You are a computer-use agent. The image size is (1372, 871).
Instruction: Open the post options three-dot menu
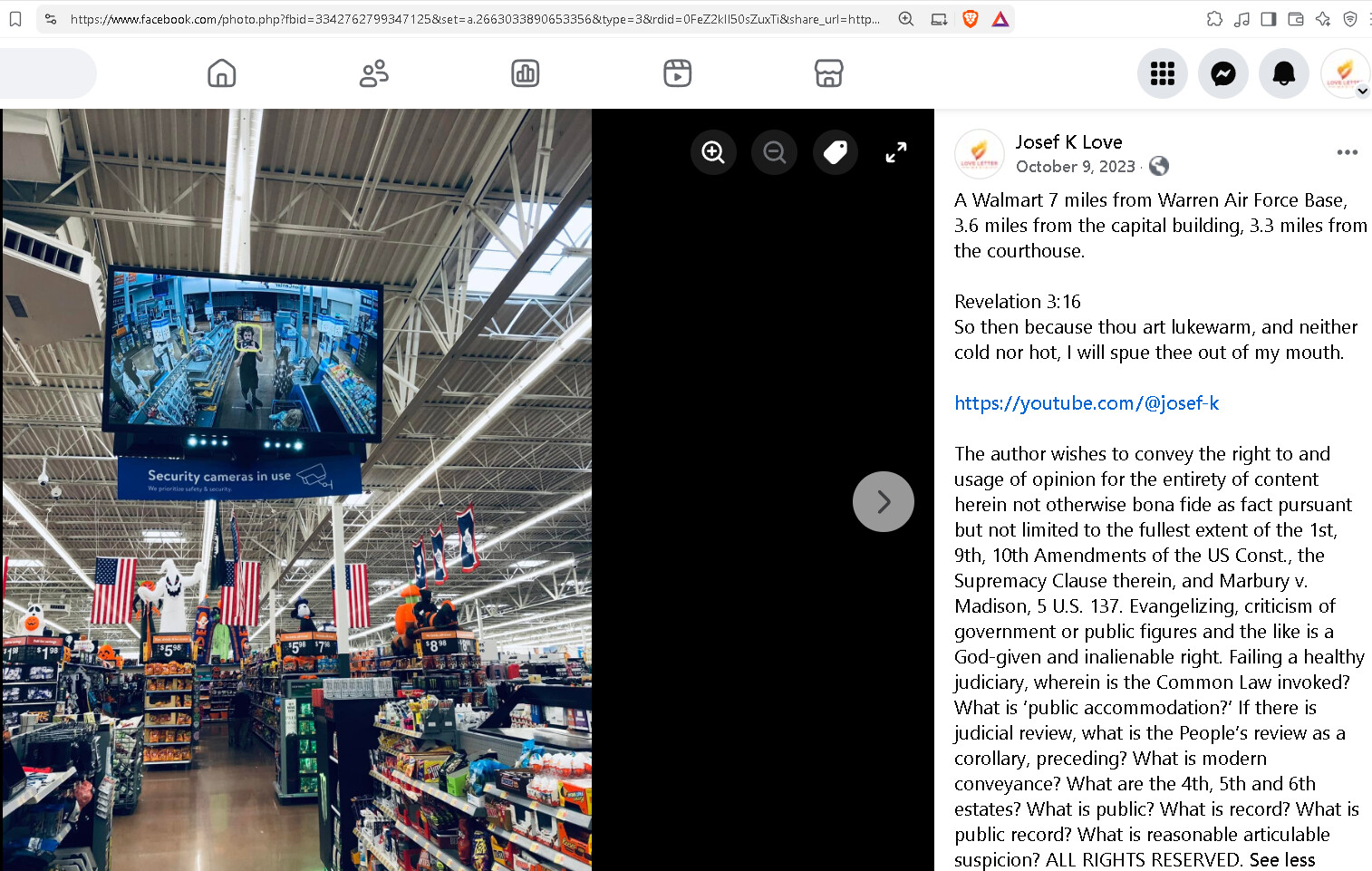pyautogui.click(x=1348, y=152)
